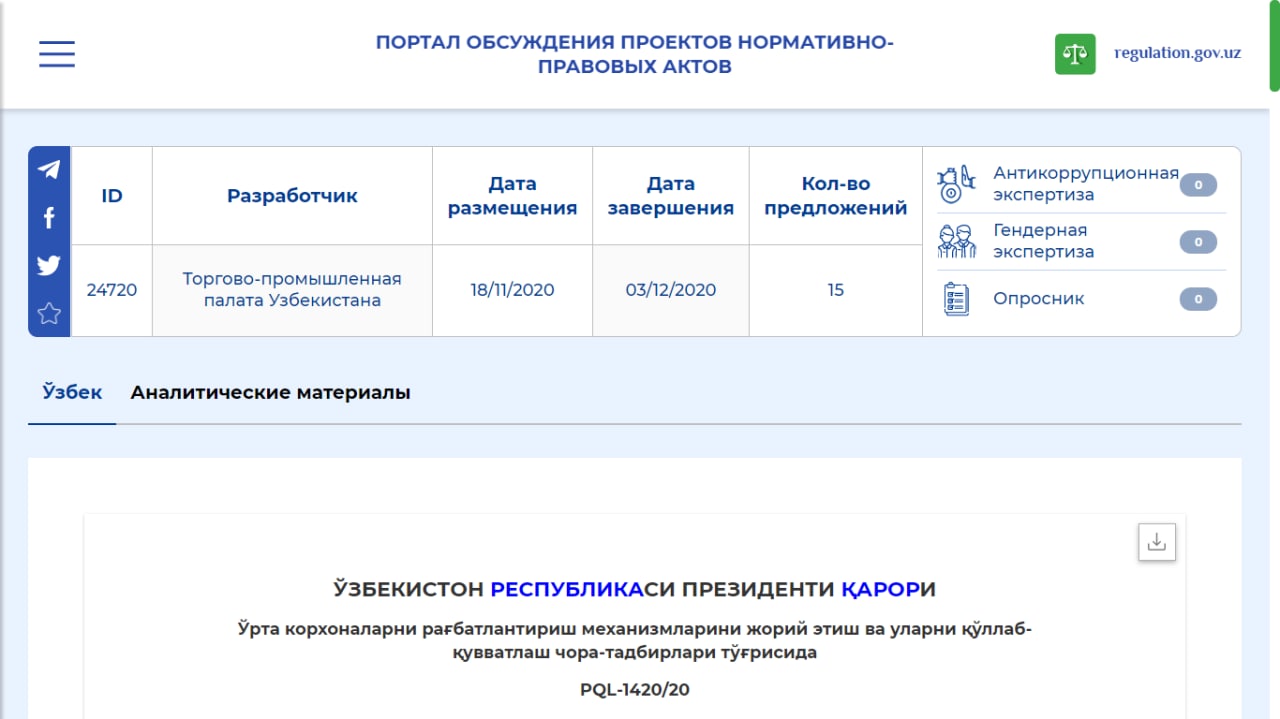The width and height of the screenshot is (1280, 719).
Task: Open the regulation.gov.uz site link
Action: click(1178, 53)
